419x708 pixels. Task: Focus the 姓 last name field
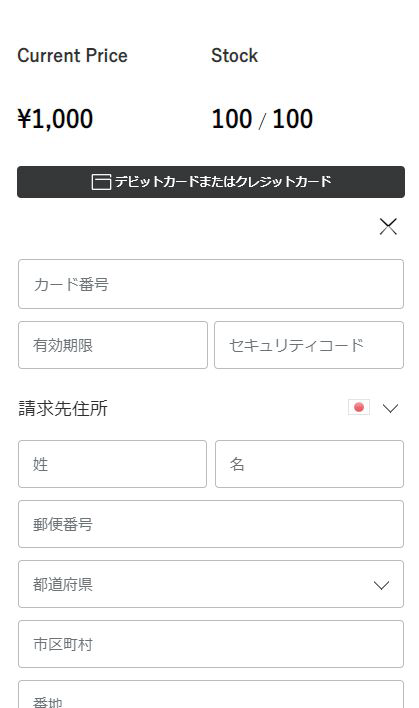(x=112, y=464)
